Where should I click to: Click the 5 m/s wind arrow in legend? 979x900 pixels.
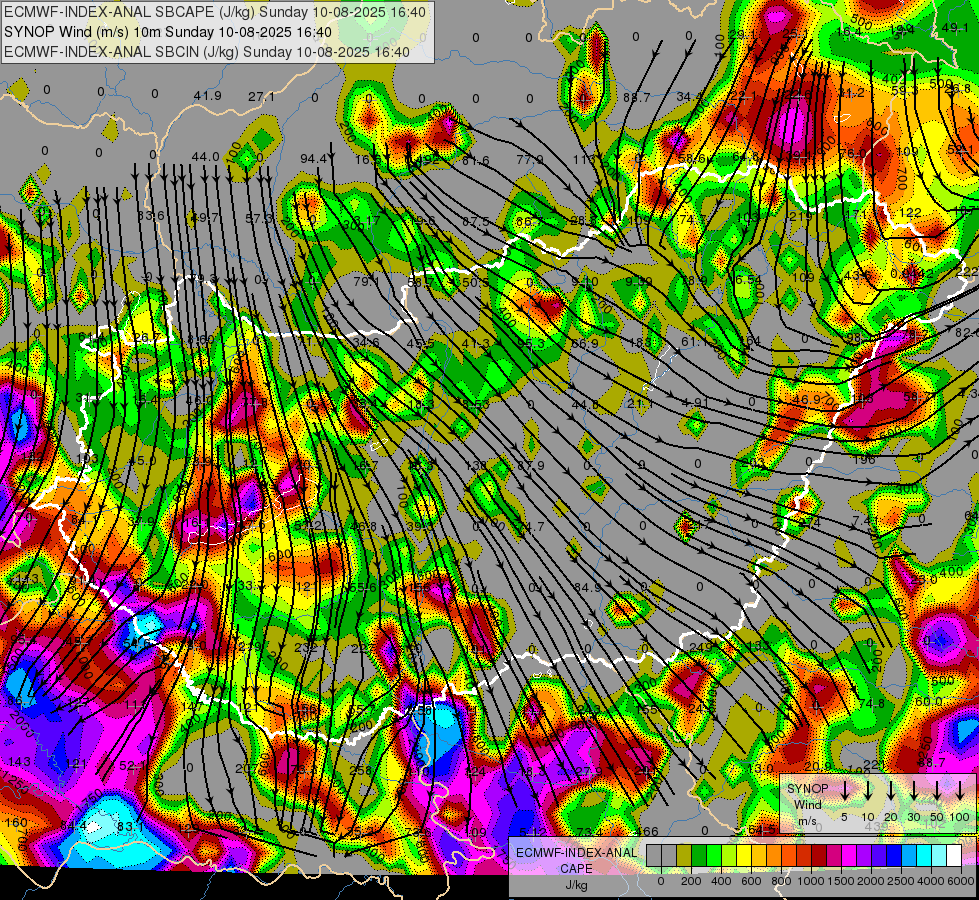tap(845, 791)
